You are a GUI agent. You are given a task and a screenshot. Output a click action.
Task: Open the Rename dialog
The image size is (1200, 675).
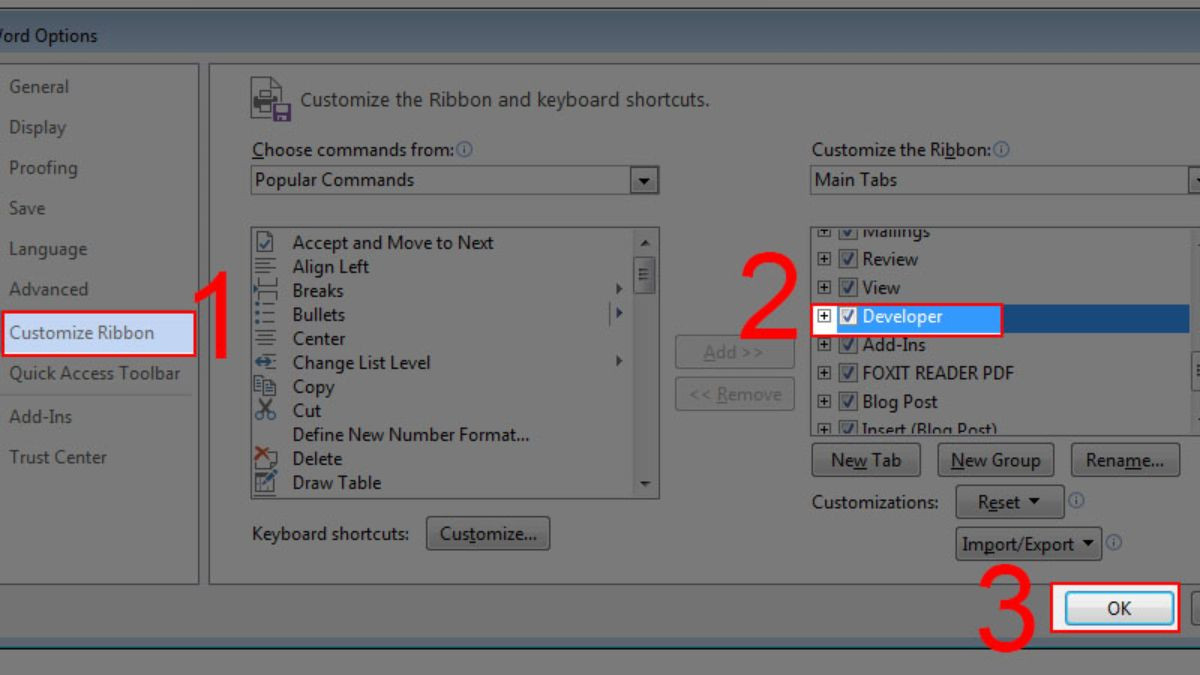[1126, 460]
